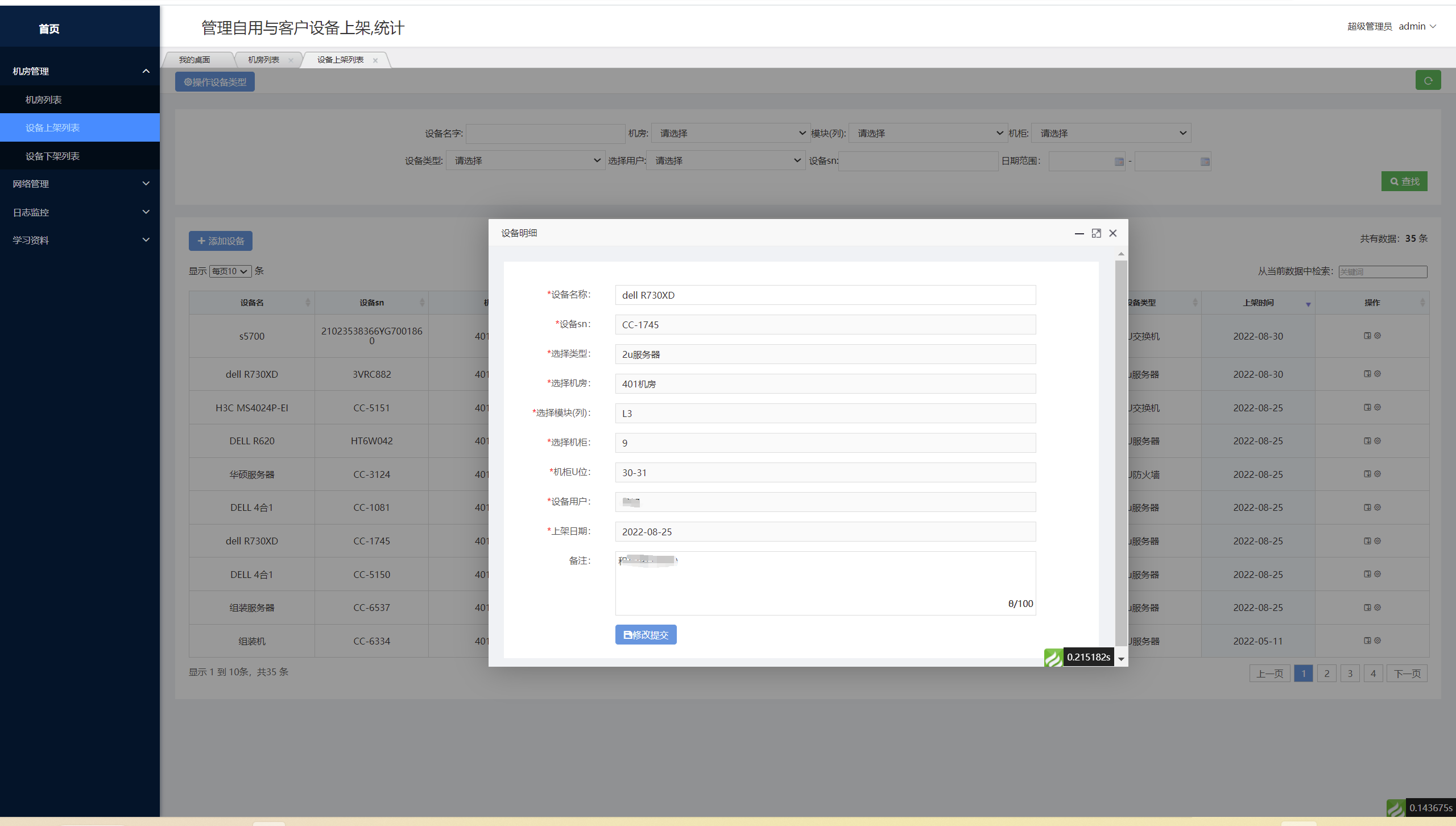Close the 机房列表 tab

pos(291,60)
